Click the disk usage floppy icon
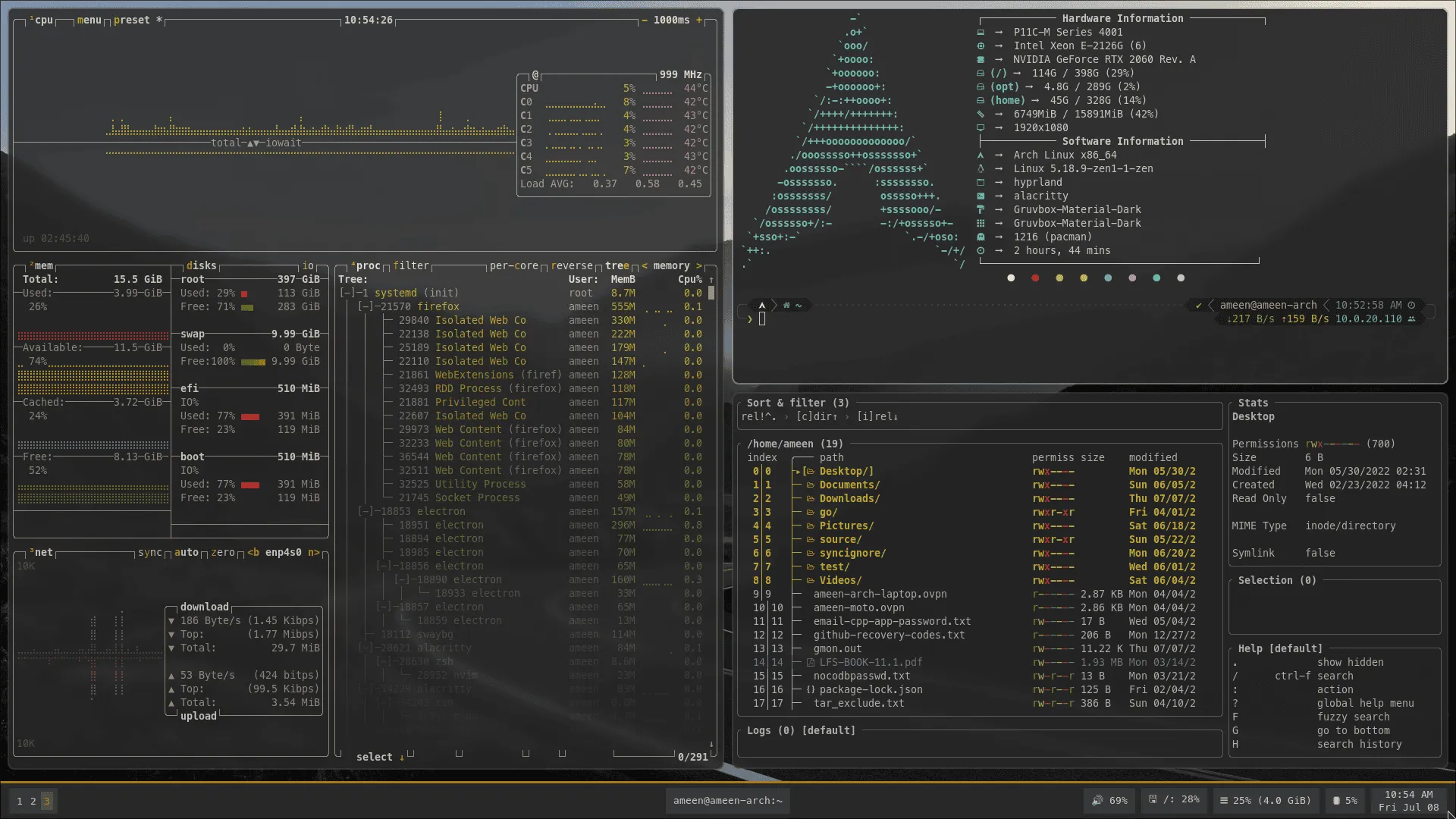This screenshot has width=1456, height=819. coord(1152,799)
